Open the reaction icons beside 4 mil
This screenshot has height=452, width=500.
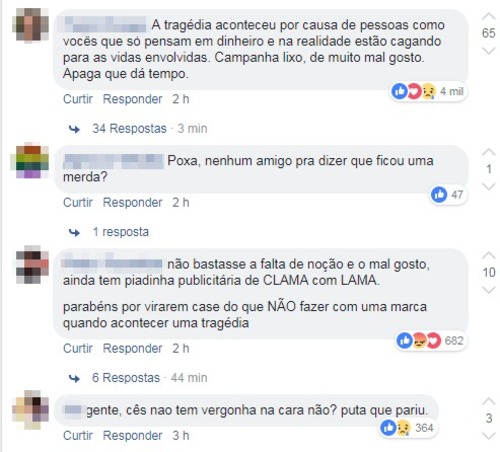pyautogui.click(x=414, y=91)
